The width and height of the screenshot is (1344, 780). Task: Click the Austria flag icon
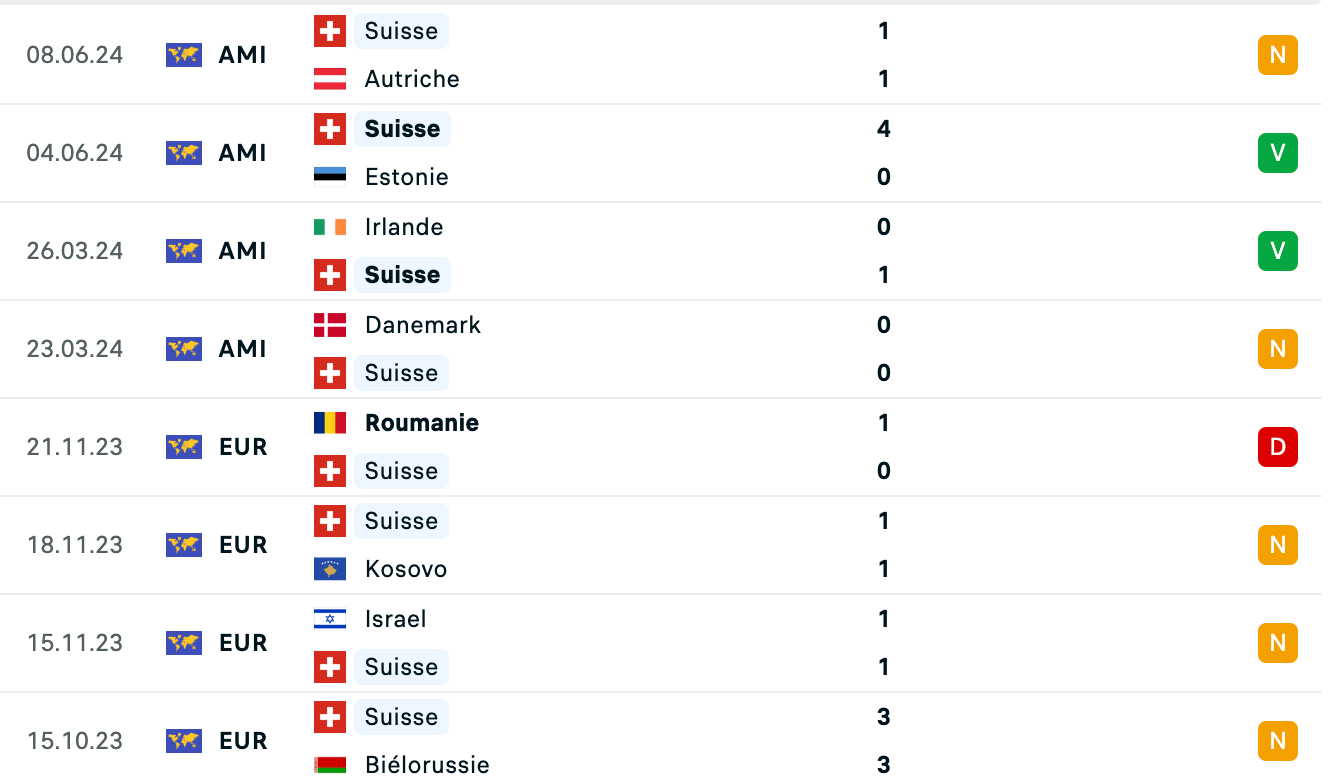[330, 79]
